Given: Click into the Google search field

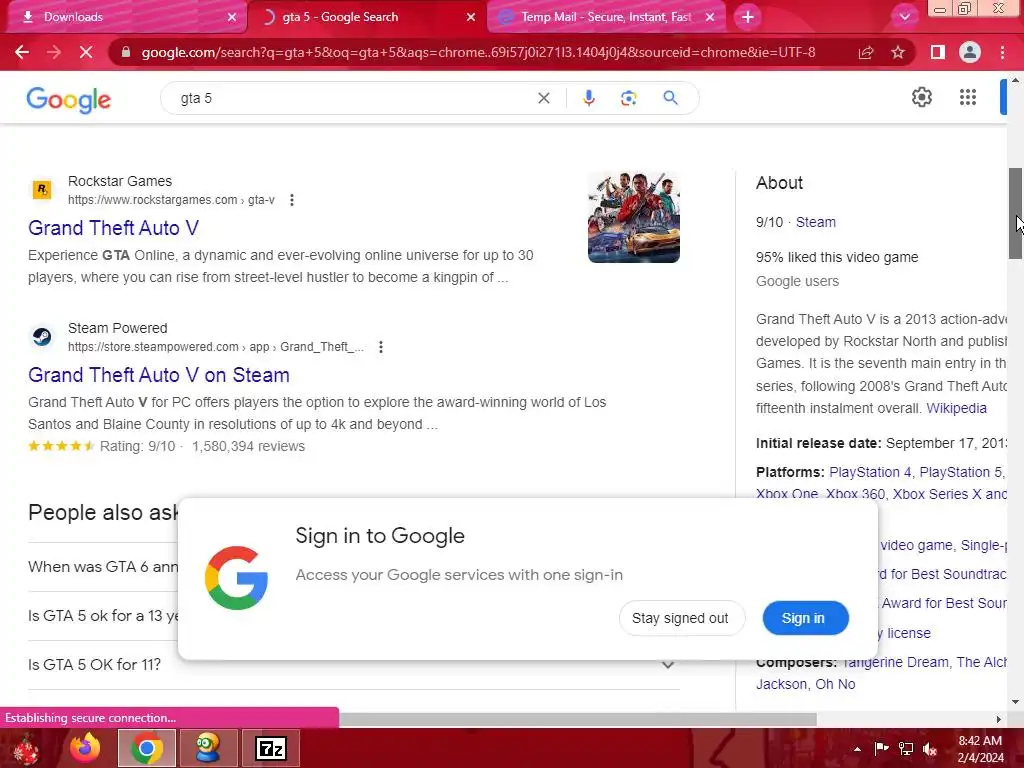Looking at the screenshot, I should tap(353, 98).
